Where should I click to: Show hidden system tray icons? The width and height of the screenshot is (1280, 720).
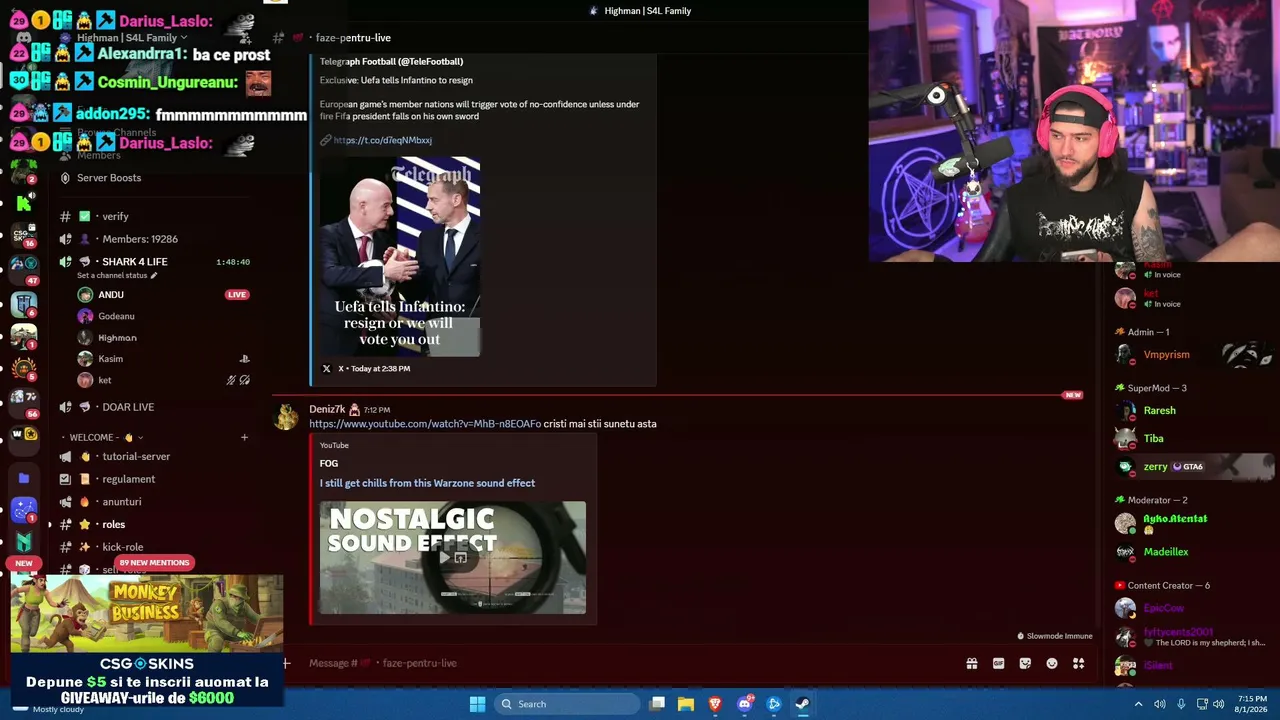1138,704
